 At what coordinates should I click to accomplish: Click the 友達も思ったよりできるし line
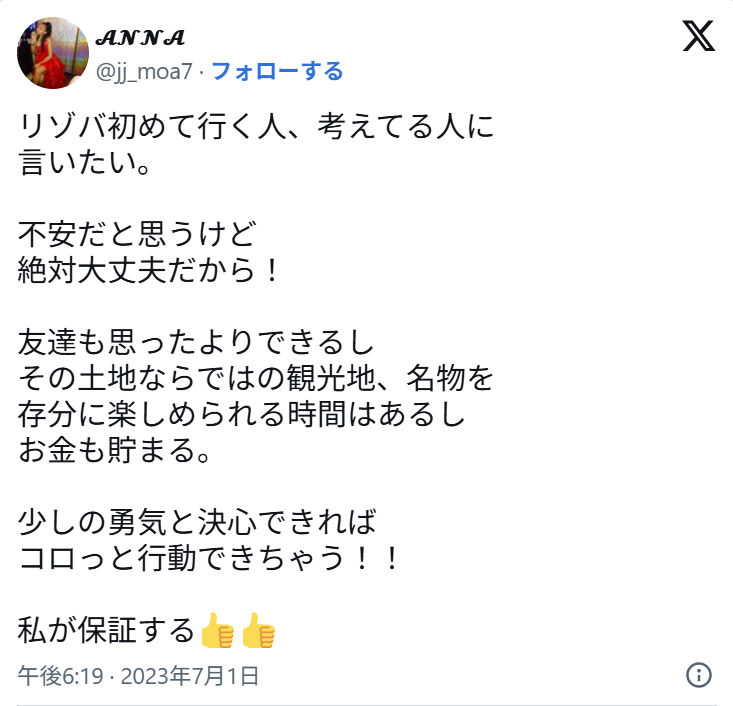pos(196,344)
